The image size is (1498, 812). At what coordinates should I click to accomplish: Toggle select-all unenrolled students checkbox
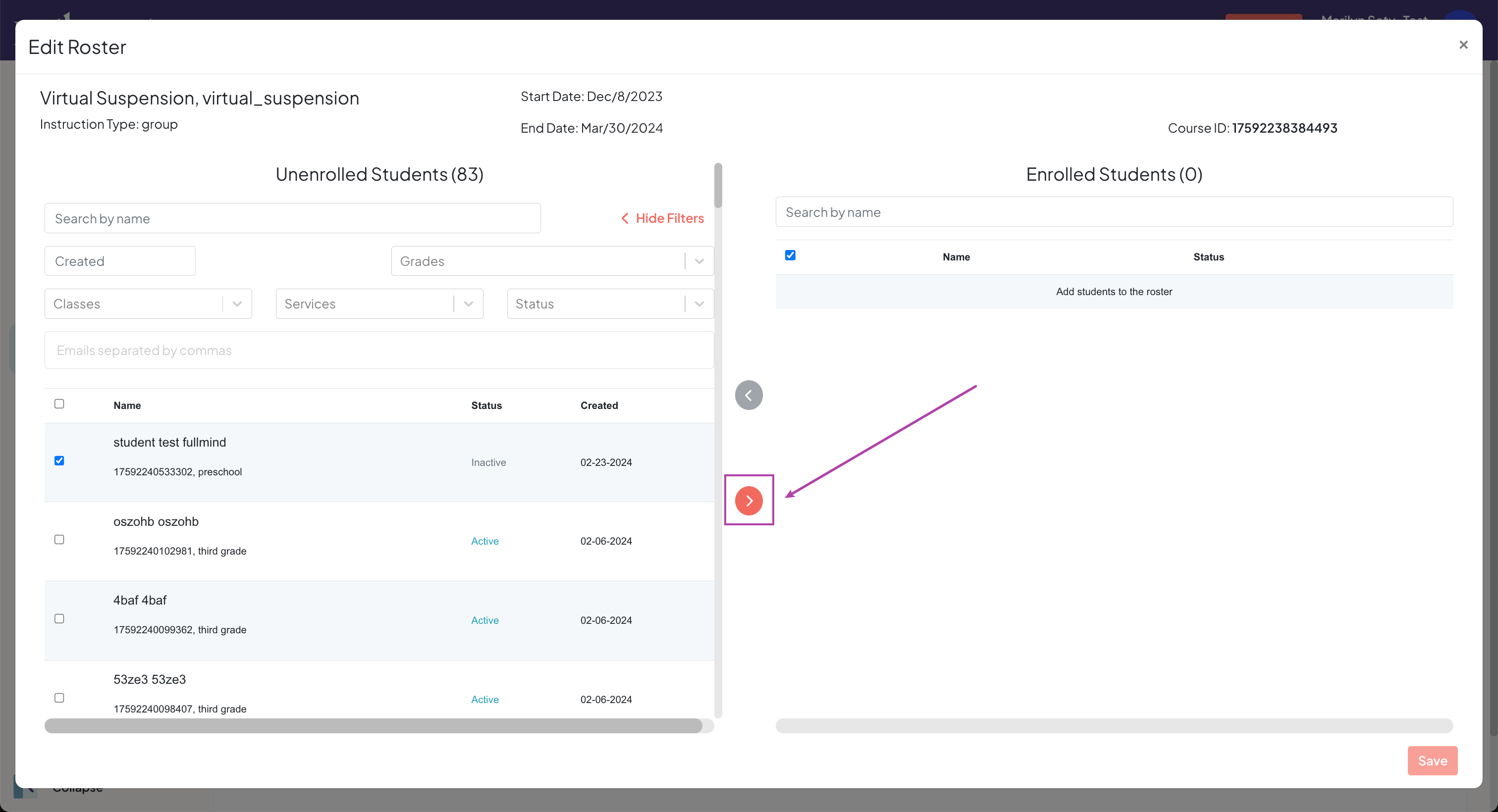[59, 404]
